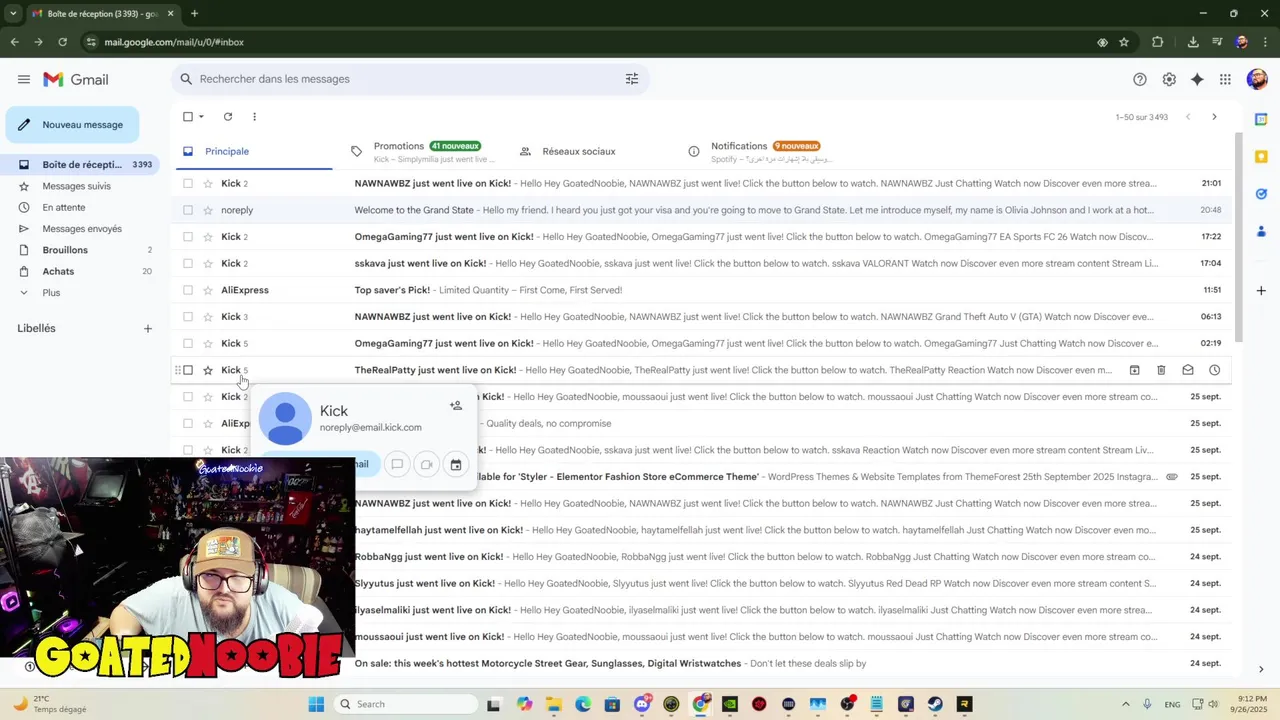The width and height of the screenshot is (1280, 720).
Task: Open the browser tab search dropdown
Action: click(x=13, y=13)
